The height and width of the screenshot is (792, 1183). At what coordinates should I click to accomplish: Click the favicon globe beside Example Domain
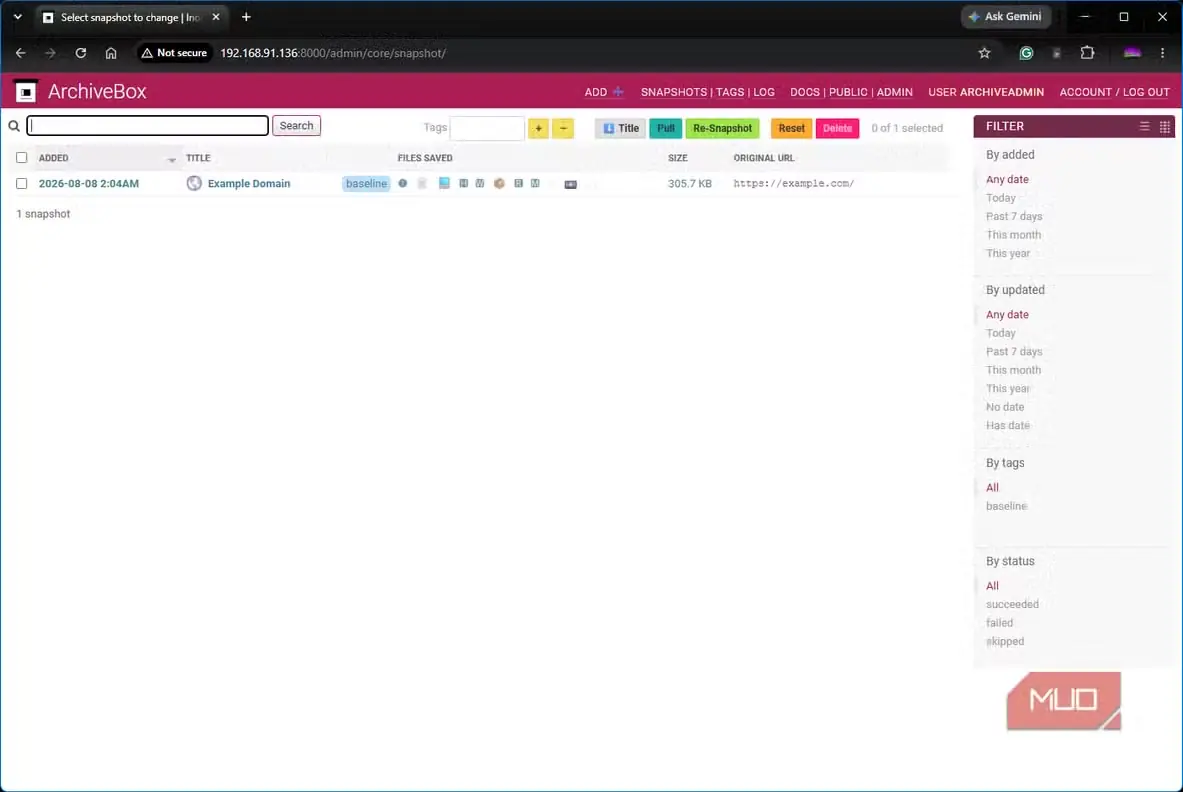pos(194,183)
